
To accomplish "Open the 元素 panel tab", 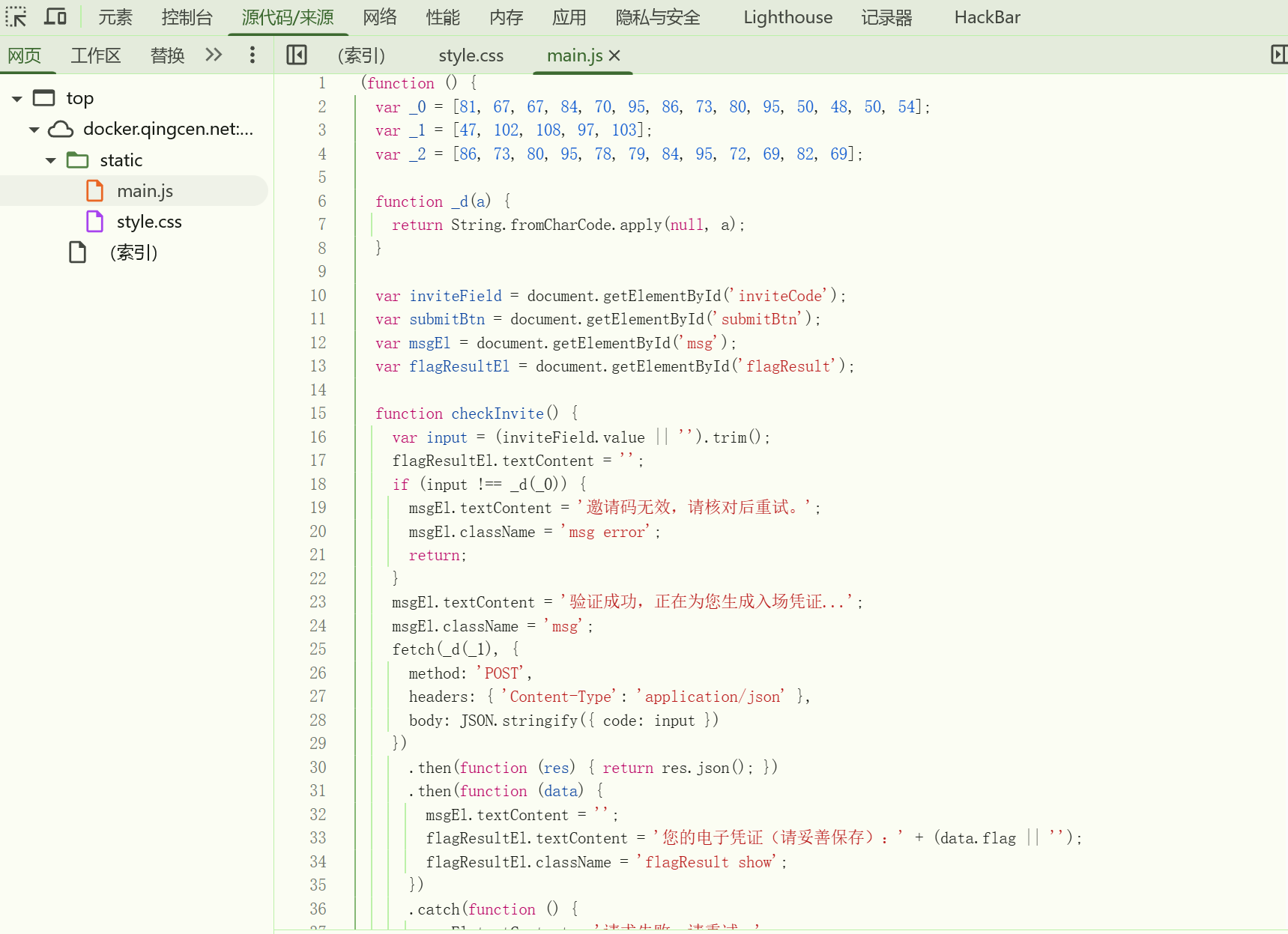I will 115,17.
